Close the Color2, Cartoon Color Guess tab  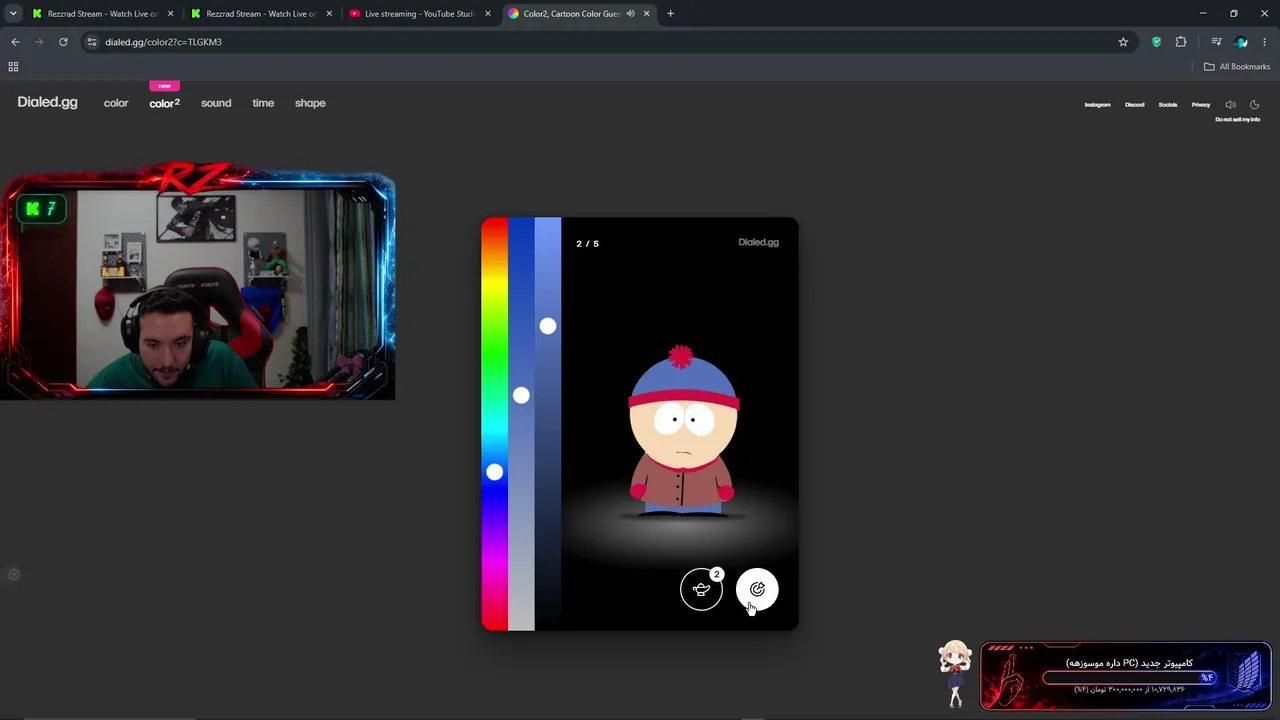[646, 14]
